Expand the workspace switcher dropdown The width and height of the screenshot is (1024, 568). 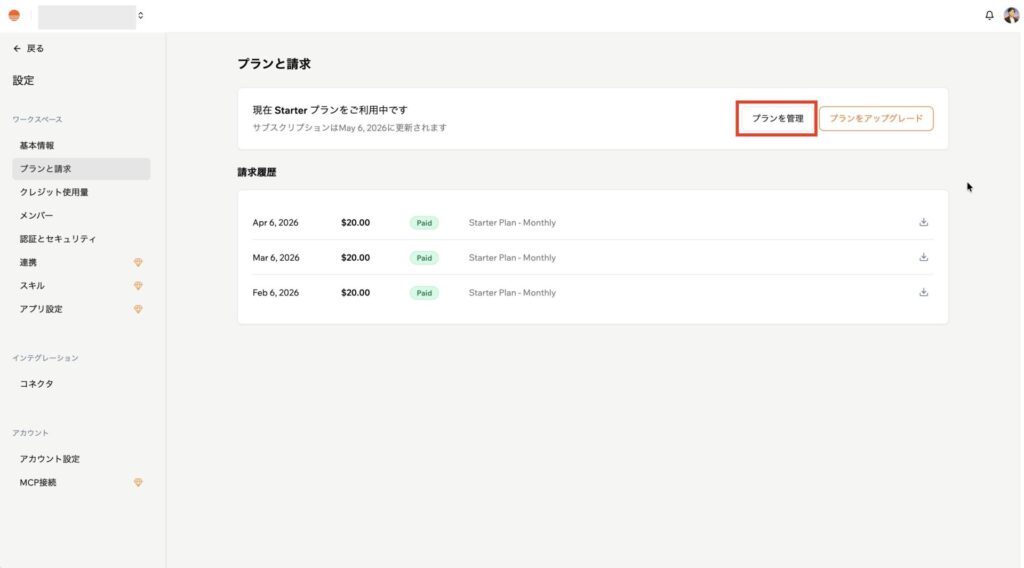coord(140,16)
